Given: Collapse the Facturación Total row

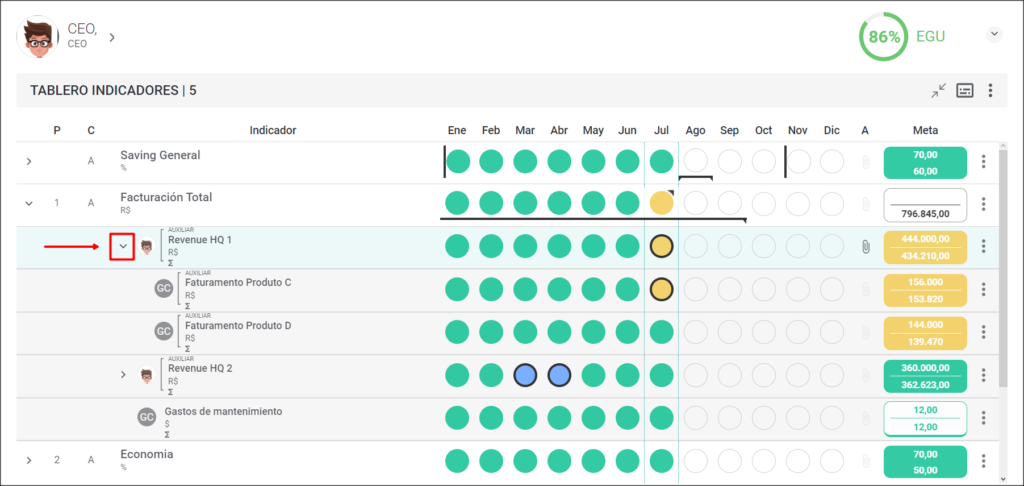Looking at the screenshot, I should (x=29, y=203).
